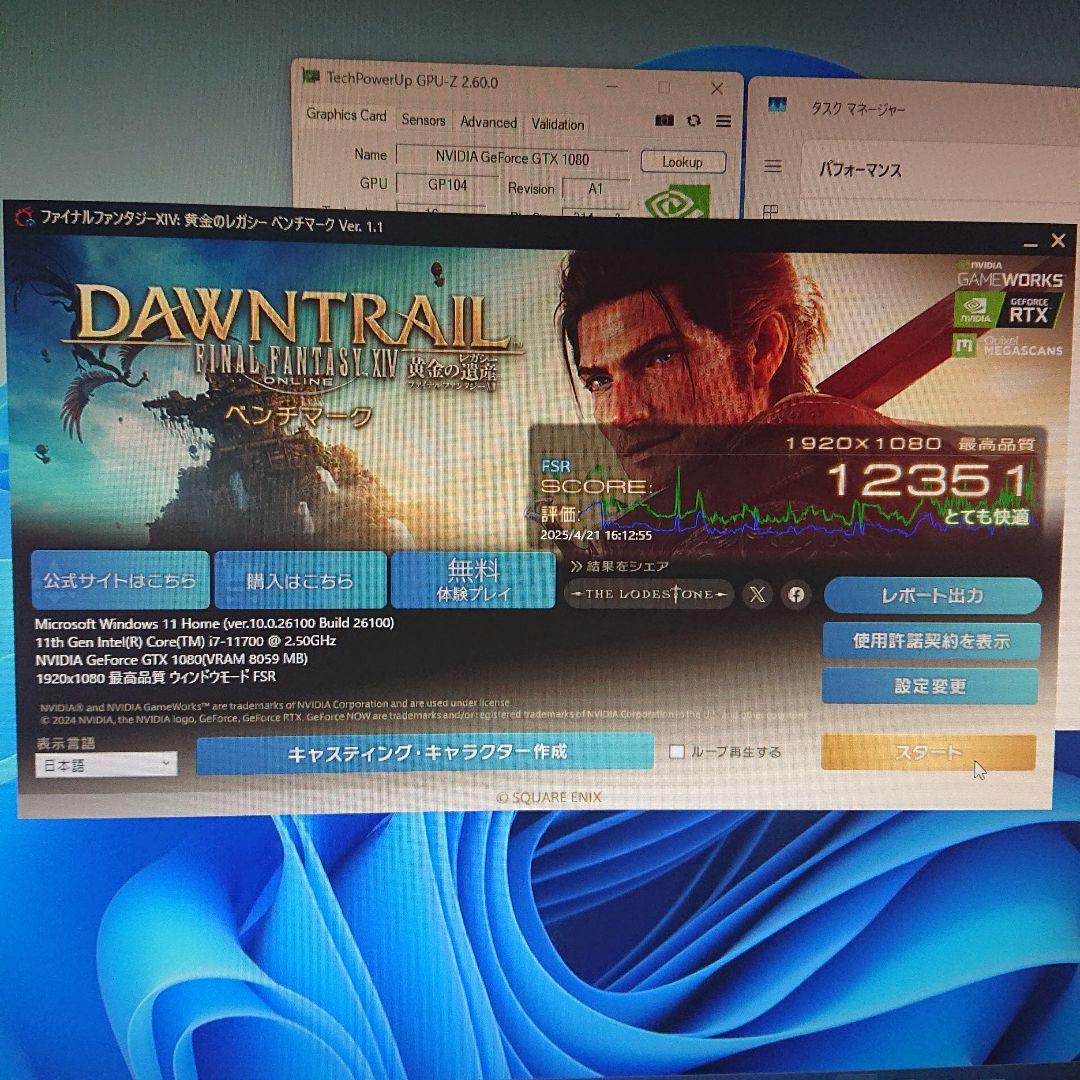1080x1080 pixels.
Task: Open the 表示言語 language dropdown
Action: [106, 765]
